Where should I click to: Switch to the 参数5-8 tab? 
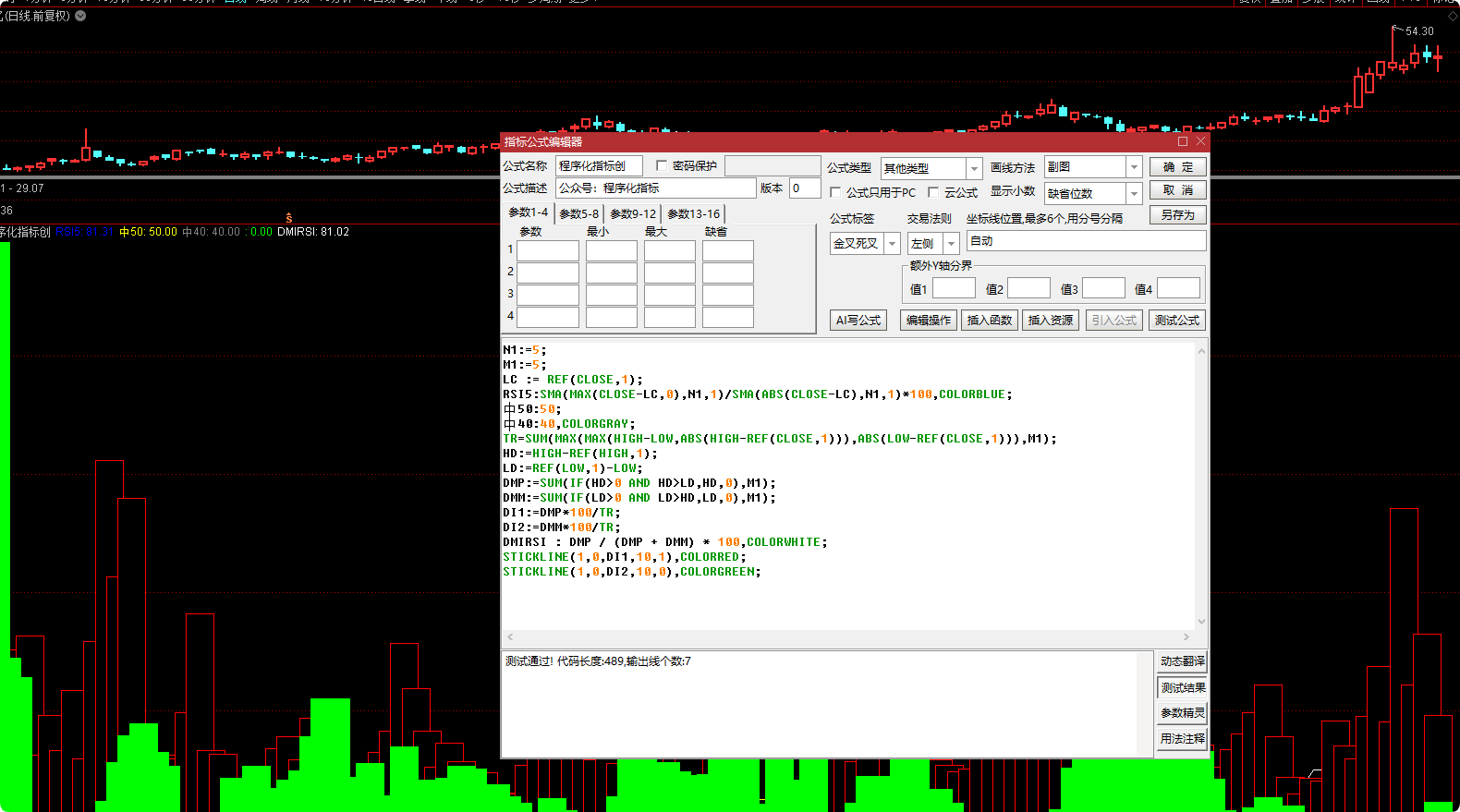pos(579,214)
